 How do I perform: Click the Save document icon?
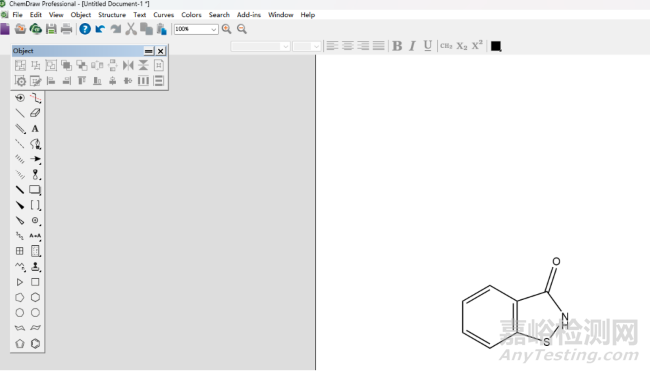(x=51, y=29)
